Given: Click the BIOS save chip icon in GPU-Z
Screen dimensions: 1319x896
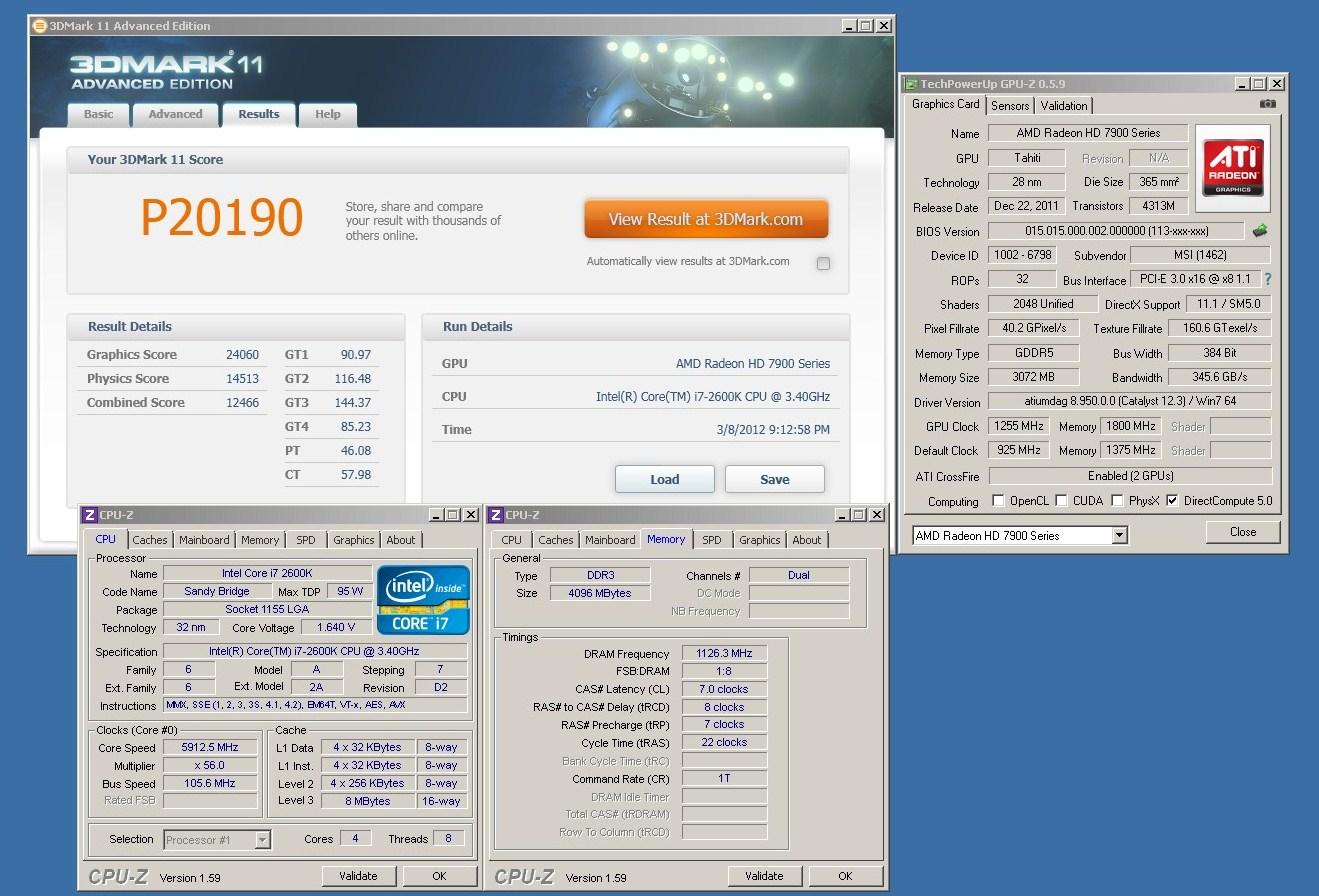Looking at the screenshot, I should (x=1260, y=231).
